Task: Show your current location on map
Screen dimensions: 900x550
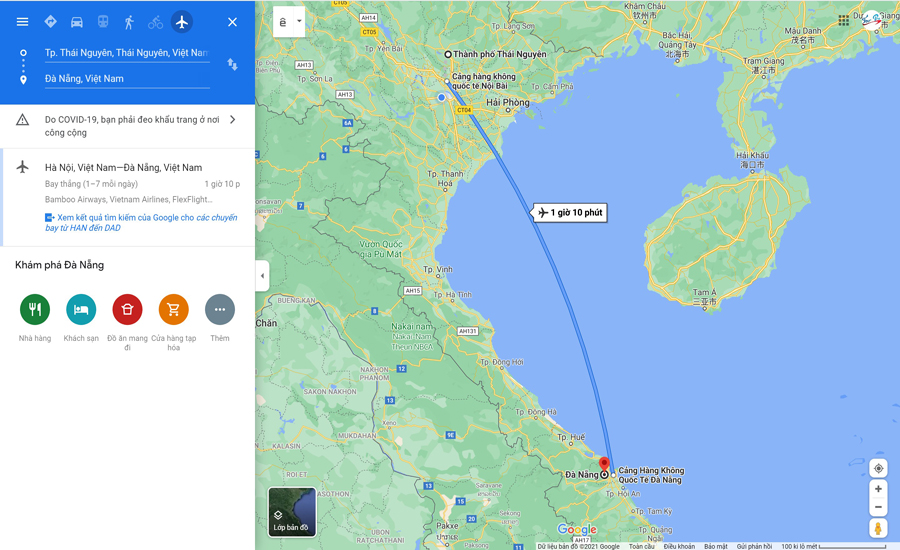Action: point(878,468)
